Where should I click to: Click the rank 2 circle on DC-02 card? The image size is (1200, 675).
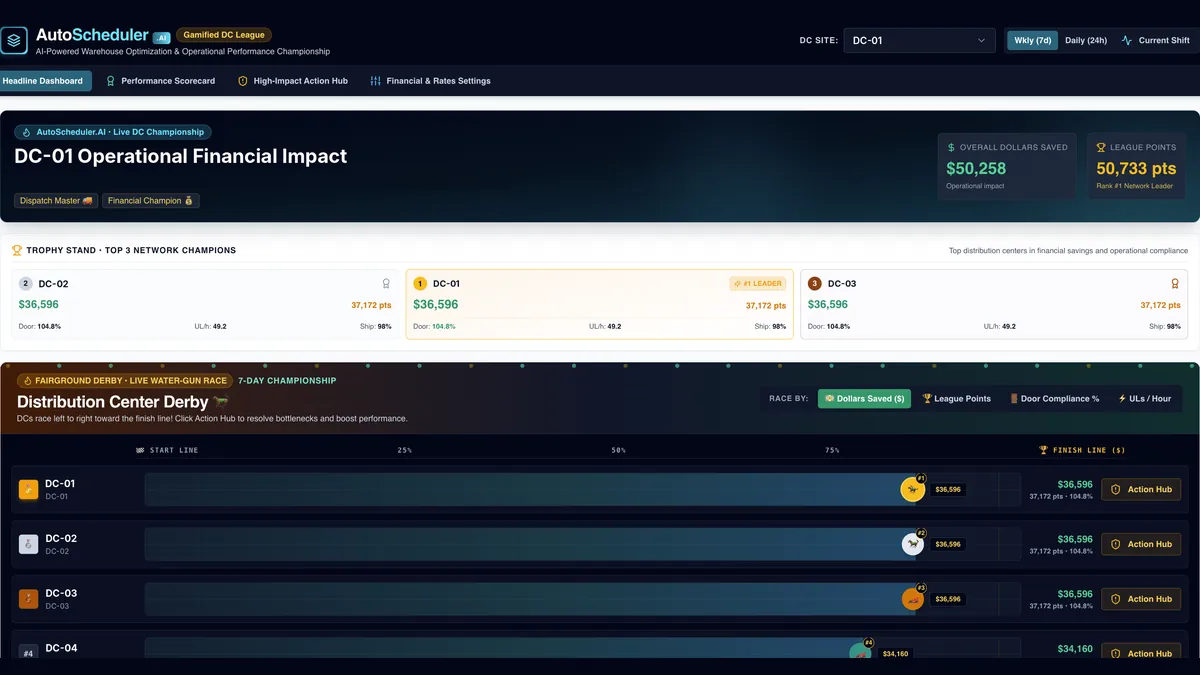26,283
